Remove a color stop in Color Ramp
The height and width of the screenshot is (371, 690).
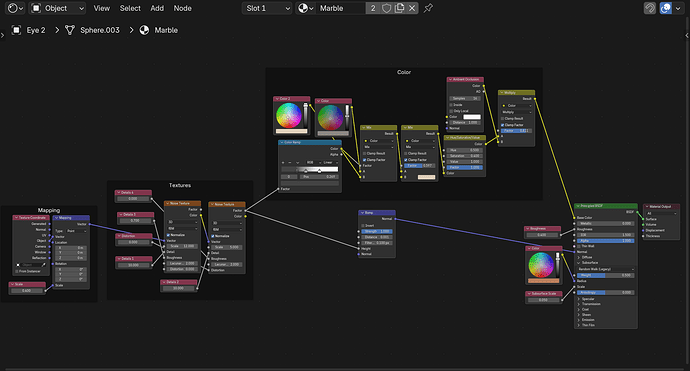click(290, 162)
